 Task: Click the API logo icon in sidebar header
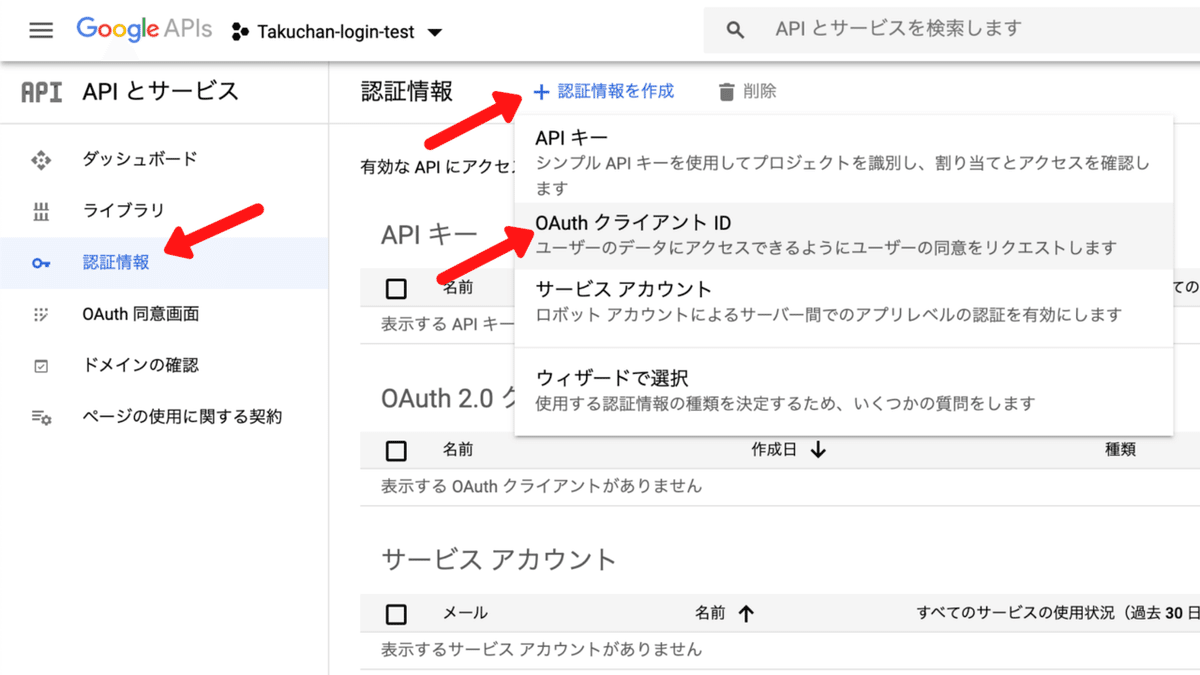41,92
